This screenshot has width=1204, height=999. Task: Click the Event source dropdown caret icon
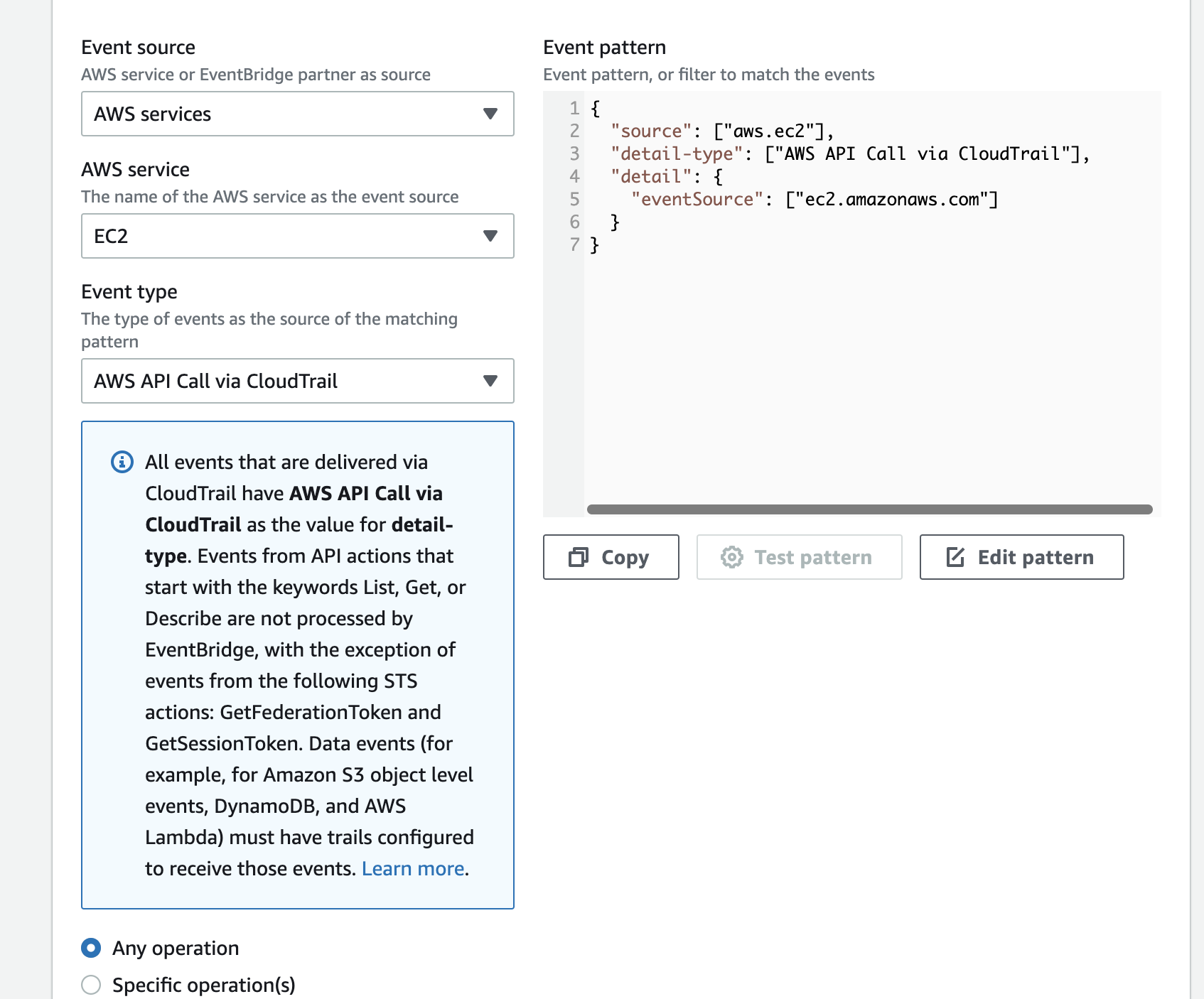(x=490, y=114)
